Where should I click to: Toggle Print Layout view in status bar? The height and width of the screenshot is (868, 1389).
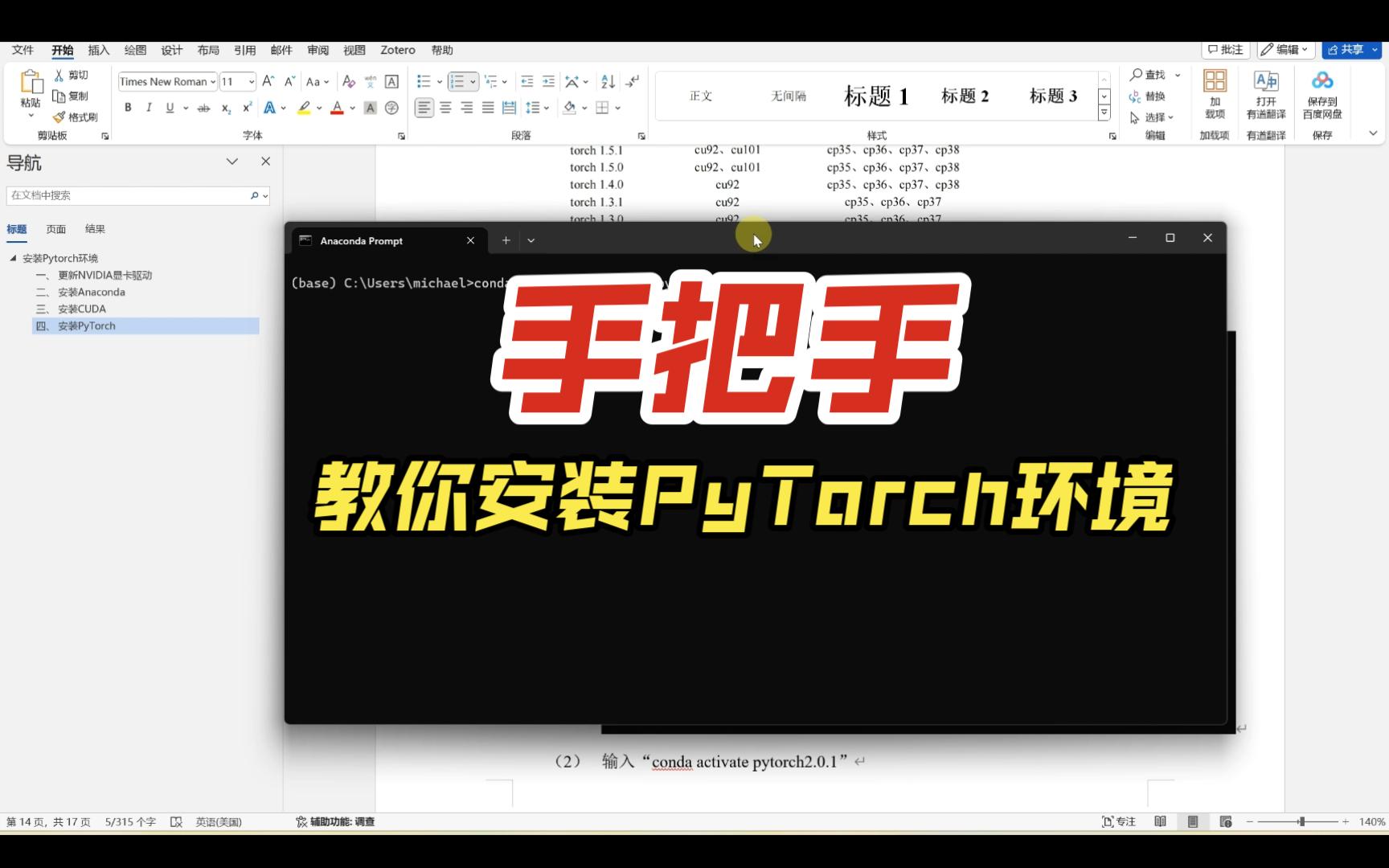click(x=1193, y=821)
